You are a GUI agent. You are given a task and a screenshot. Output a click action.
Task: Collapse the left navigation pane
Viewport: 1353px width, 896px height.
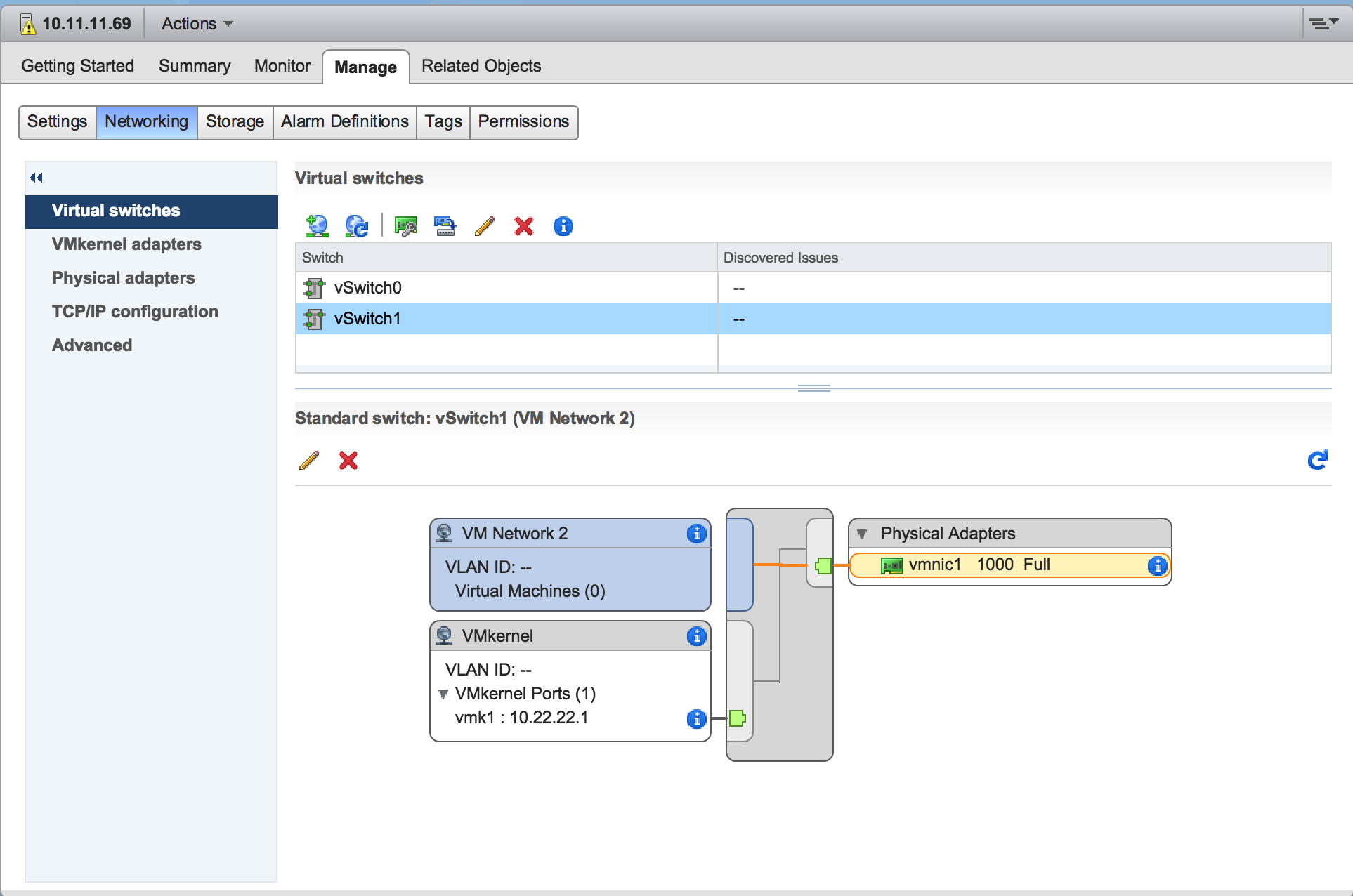coord(37,178)
